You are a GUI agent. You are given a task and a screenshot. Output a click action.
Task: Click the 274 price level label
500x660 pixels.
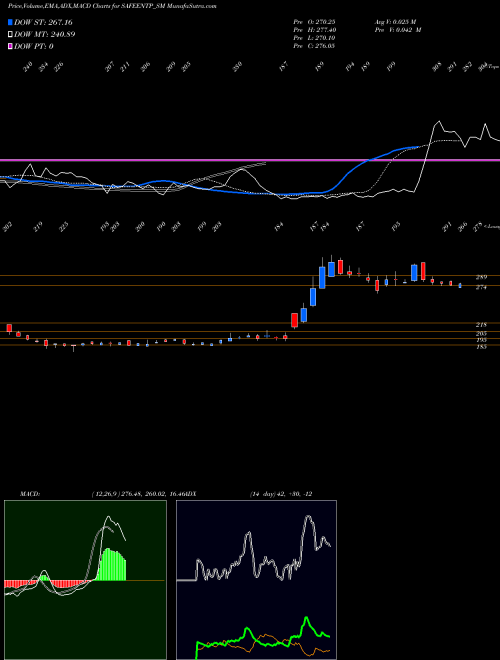(481, 287)
